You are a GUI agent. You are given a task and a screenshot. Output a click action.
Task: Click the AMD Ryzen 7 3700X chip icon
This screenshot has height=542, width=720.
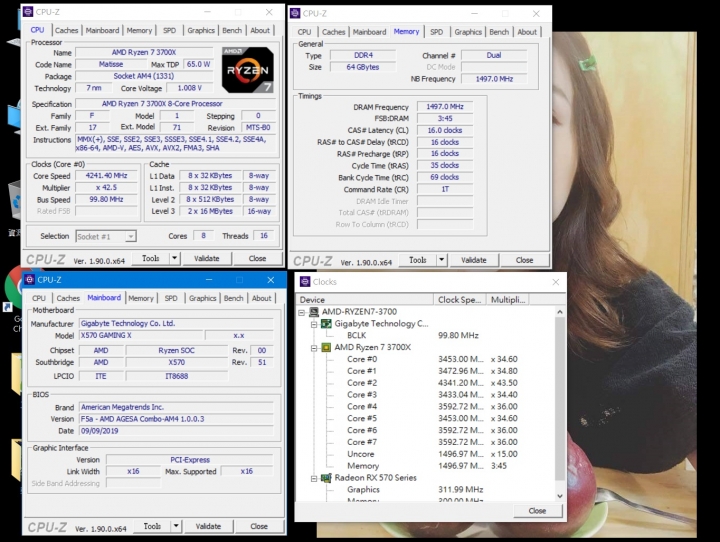(x=326, y=347)
